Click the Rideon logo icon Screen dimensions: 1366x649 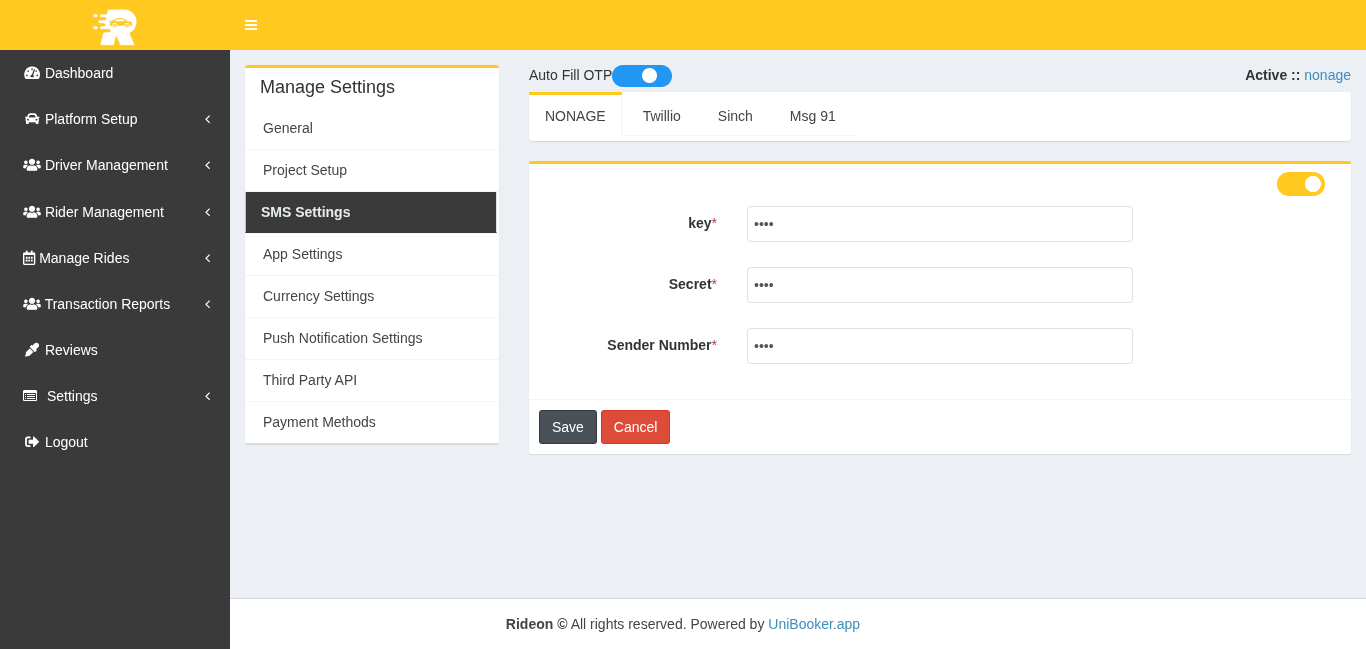pos(115,26)
